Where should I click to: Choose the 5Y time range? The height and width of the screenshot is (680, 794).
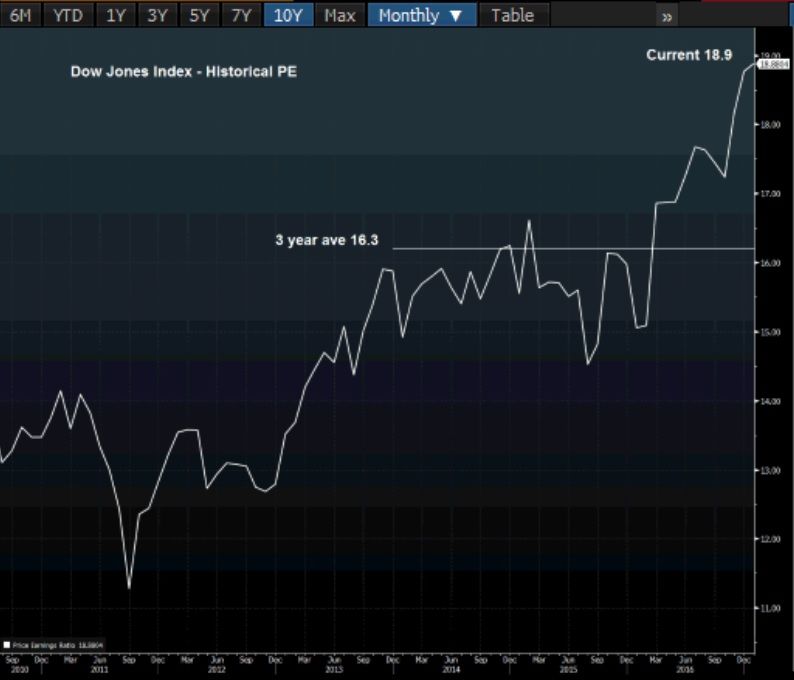[x=199, y=16]
